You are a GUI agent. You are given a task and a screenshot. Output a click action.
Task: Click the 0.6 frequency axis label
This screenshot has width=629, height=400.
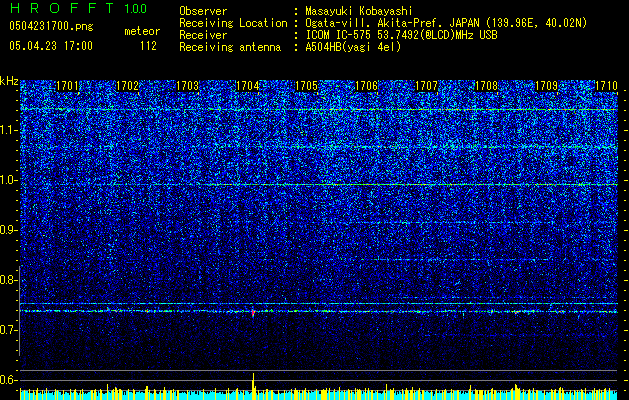coord(8,380)
